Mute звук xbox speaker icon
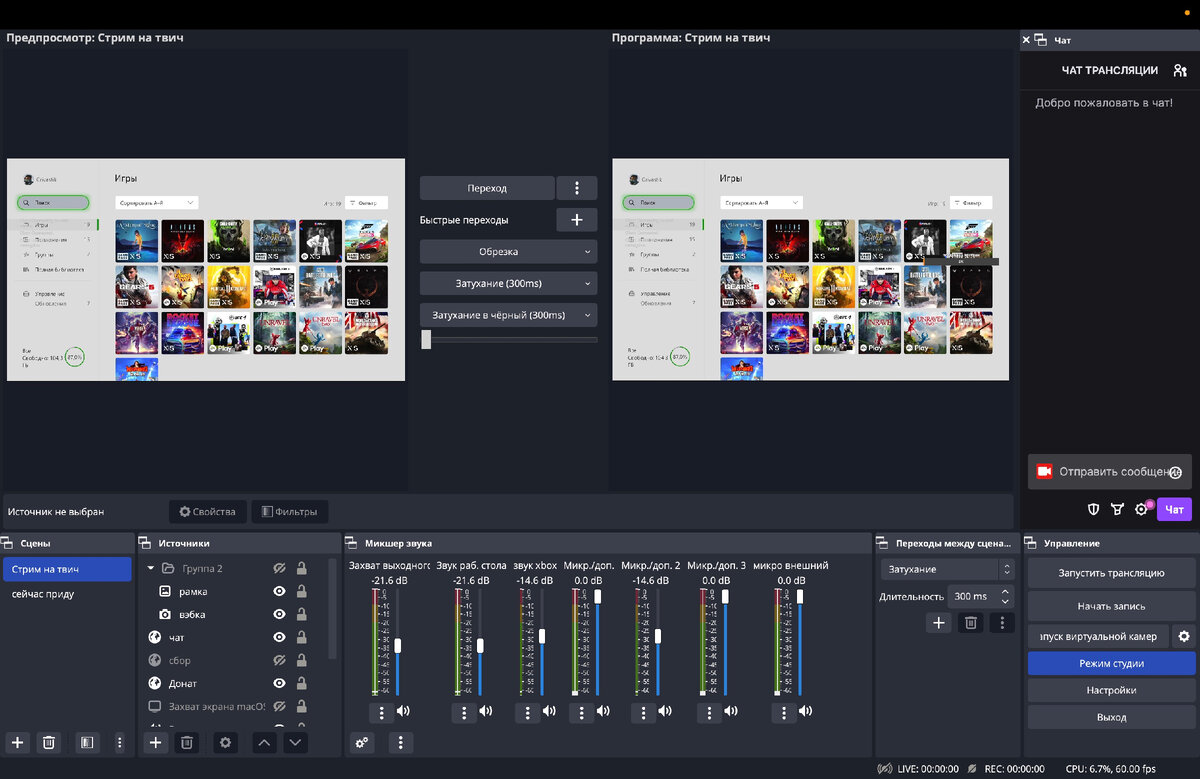Image resolution: width=1200 pixels, height=779 pixels. 549,712
